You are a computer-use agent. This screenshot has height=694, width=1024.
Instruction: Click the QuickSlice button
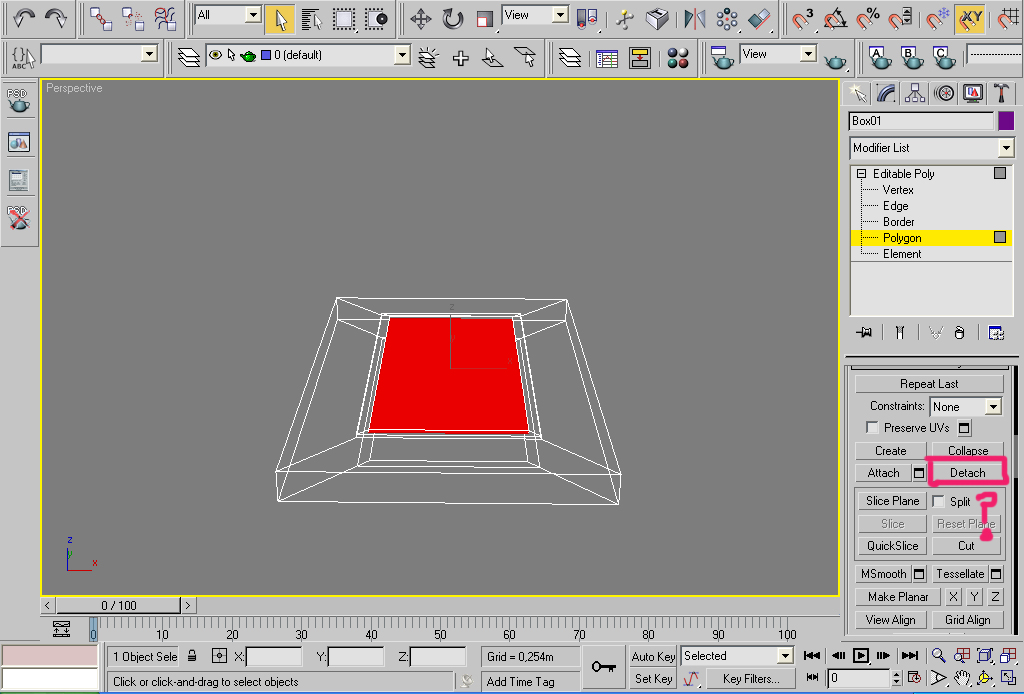pos(892,546)
